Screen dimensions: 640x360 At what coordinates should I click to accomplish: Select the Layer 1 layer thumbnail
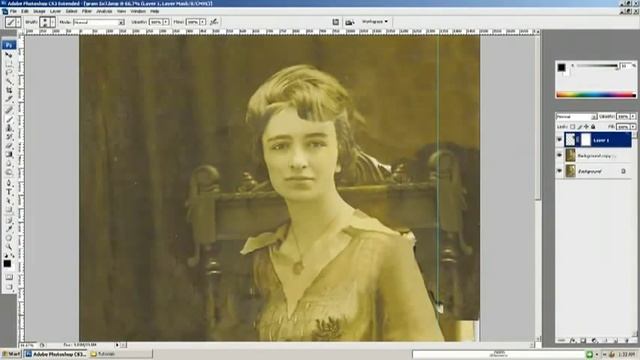(570, 140)
